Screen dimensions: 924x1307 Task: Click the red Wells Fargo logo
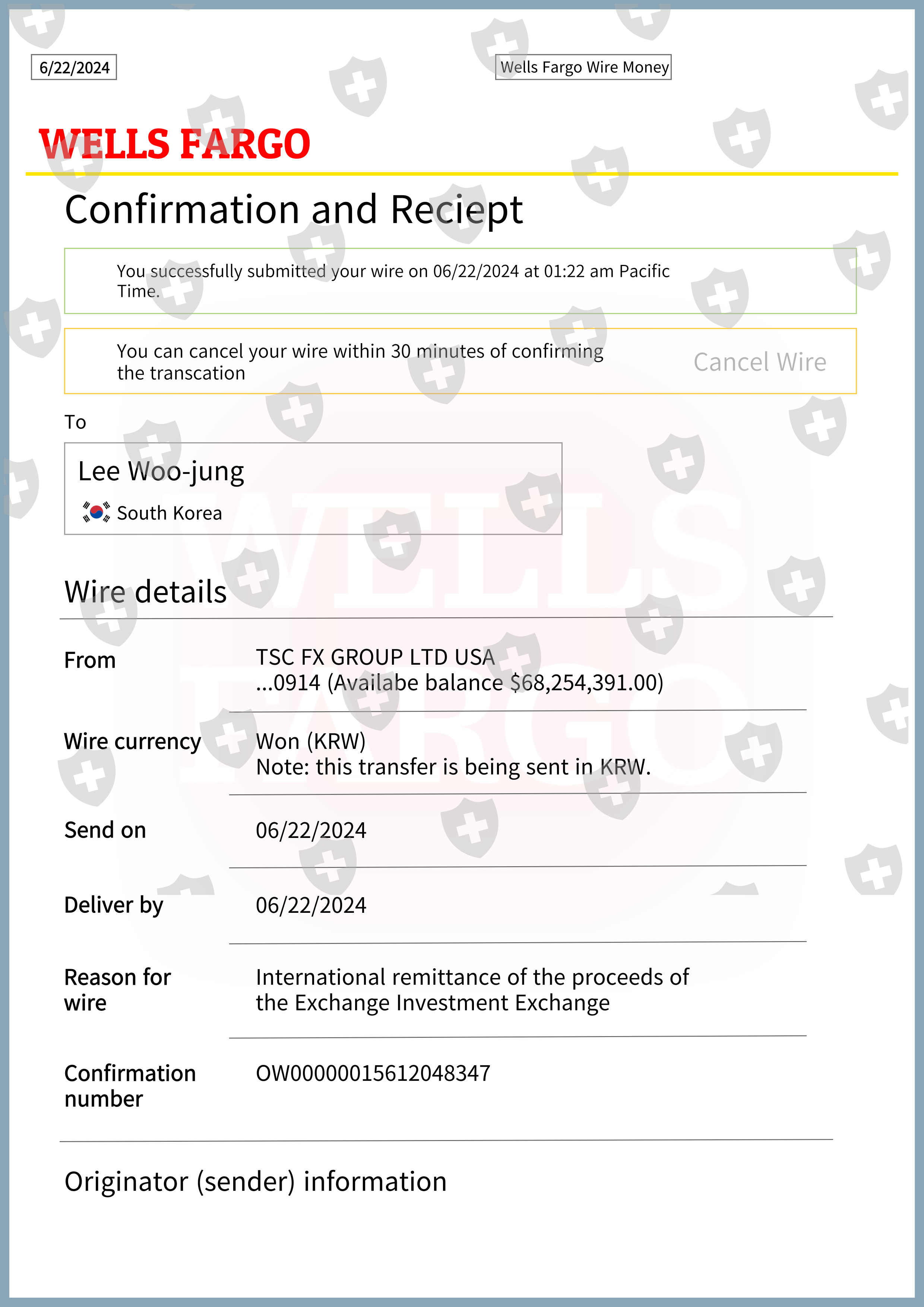coord(174,143)
